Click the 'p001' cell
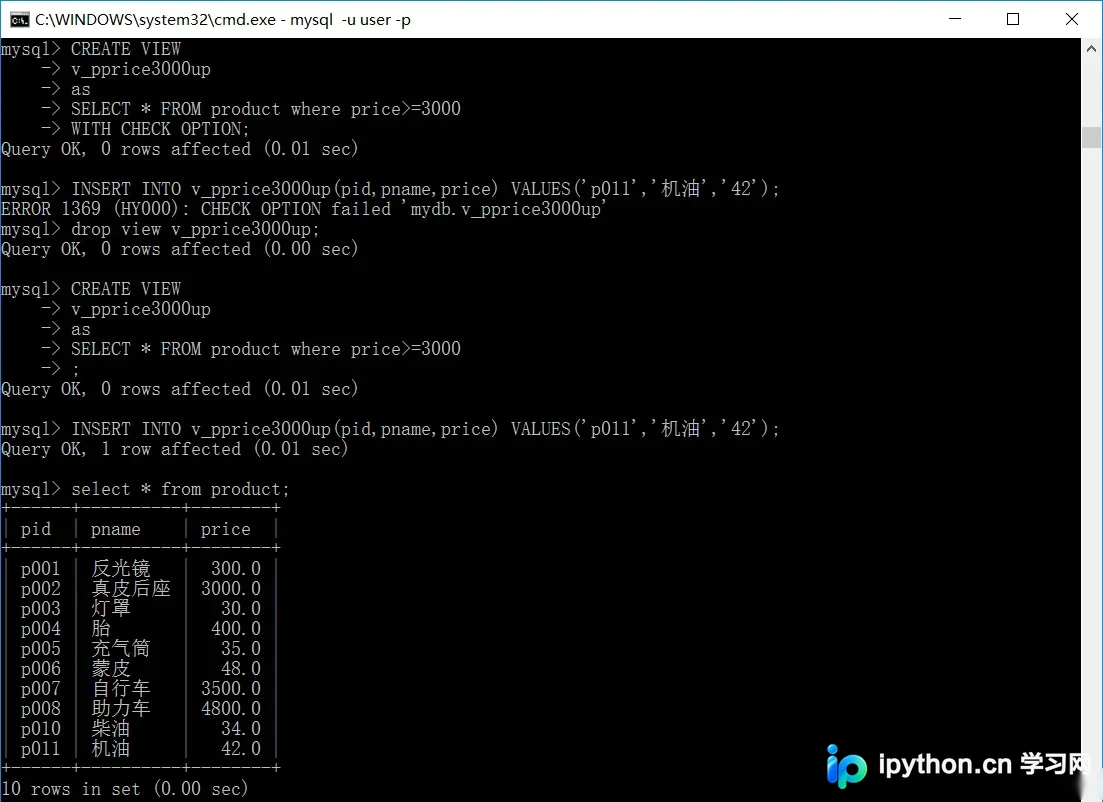This screenshot has height=802, width=1103. tap(40, 568)
